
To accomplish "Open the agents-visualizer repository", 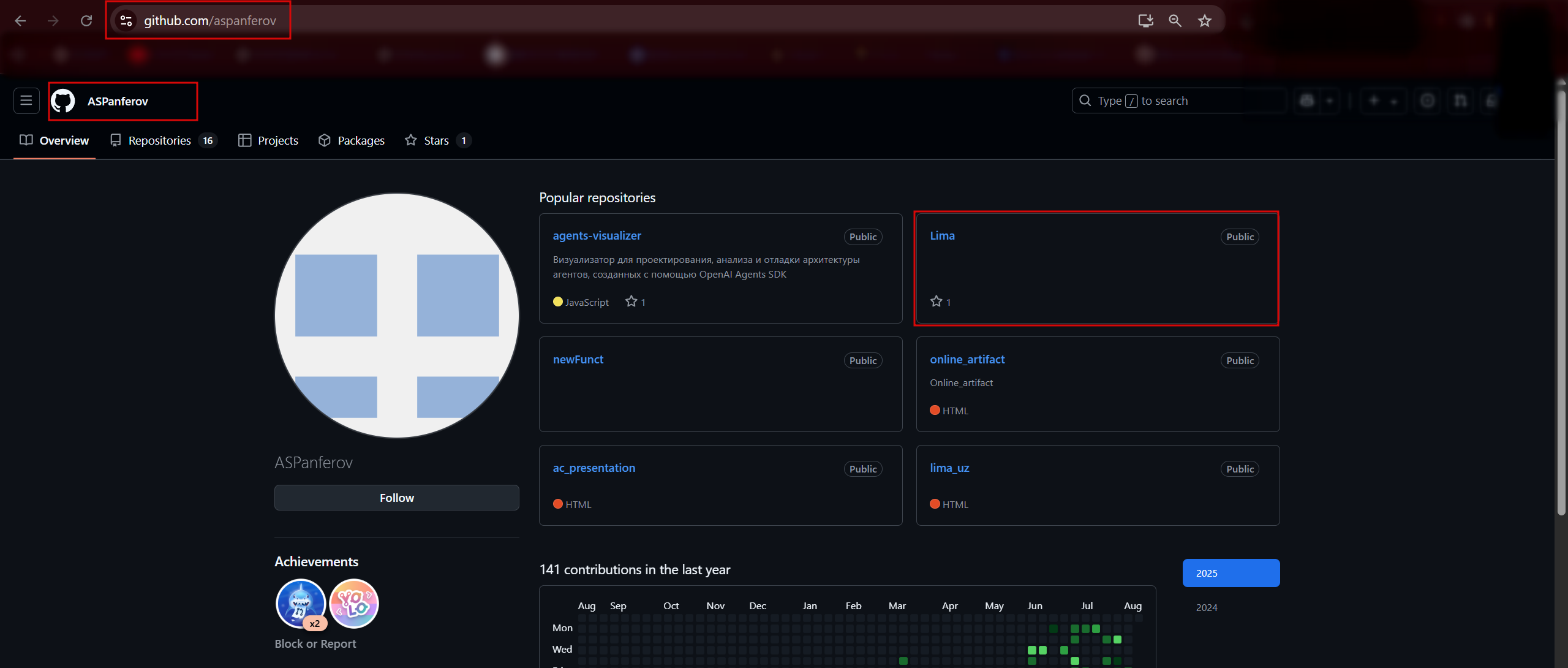I will pos(597,235).
